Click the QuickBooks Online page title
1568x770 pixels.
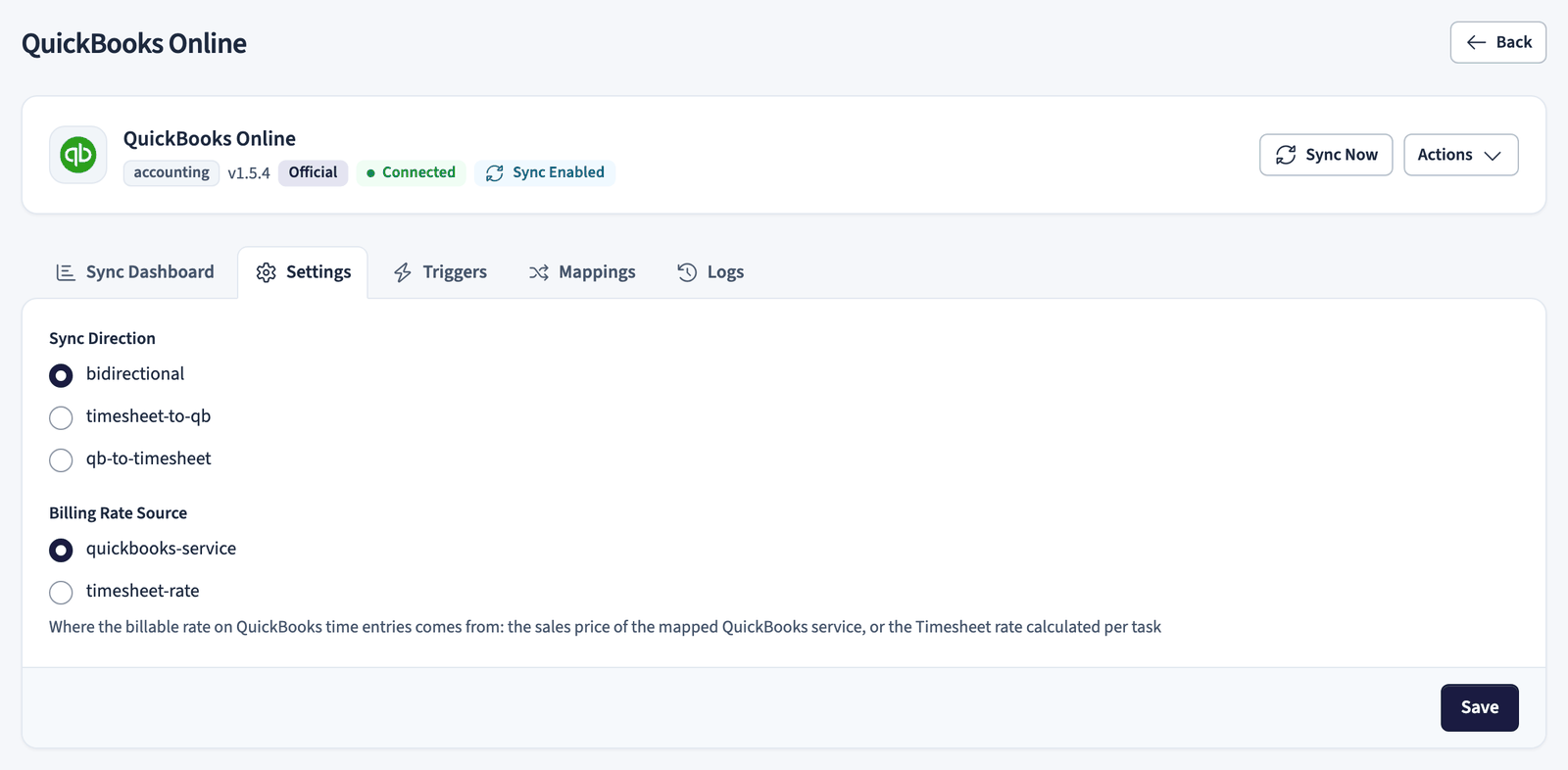coord(134,43)
